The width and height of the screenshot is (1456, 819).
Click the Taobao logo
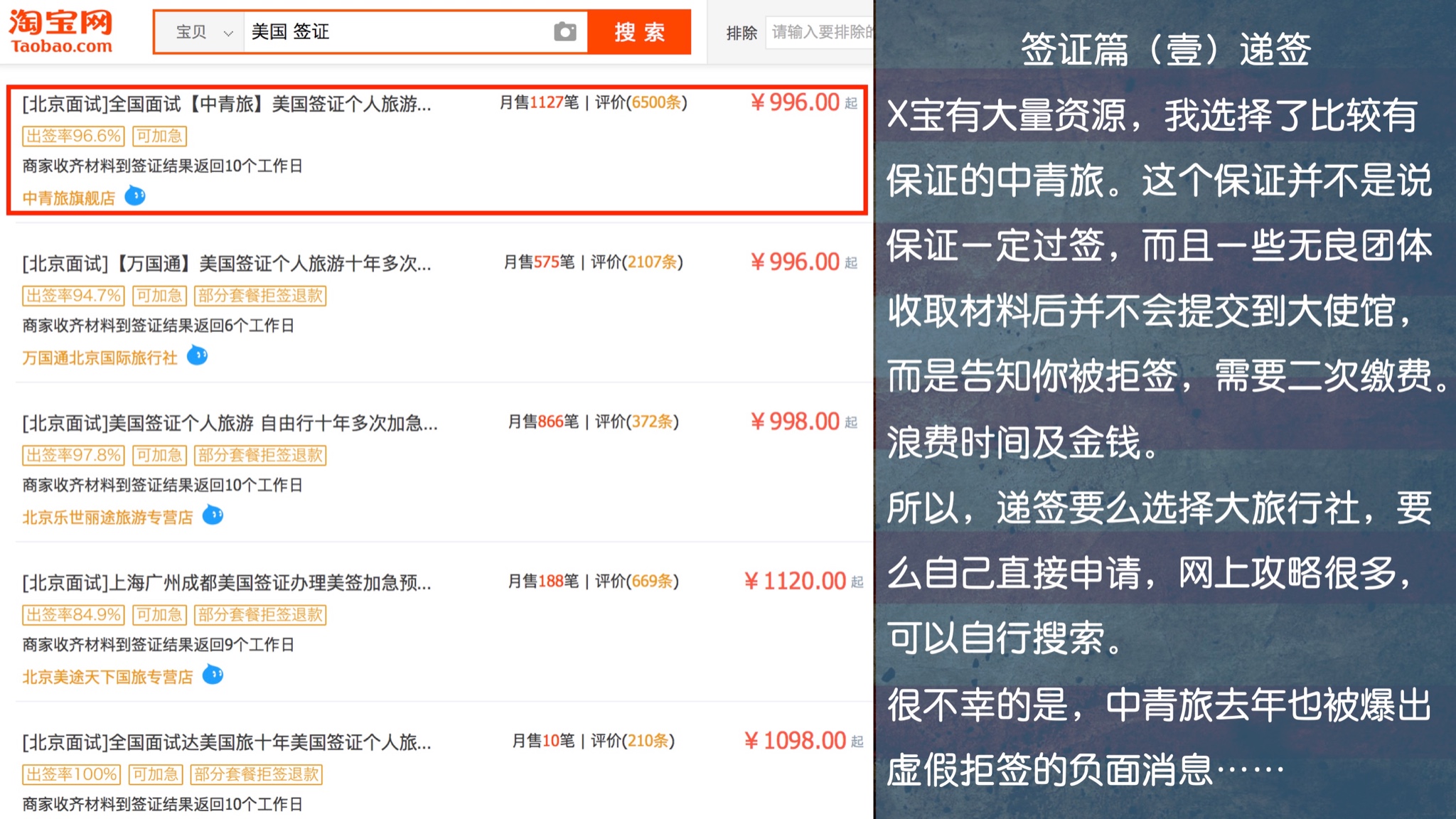(61, 31)
